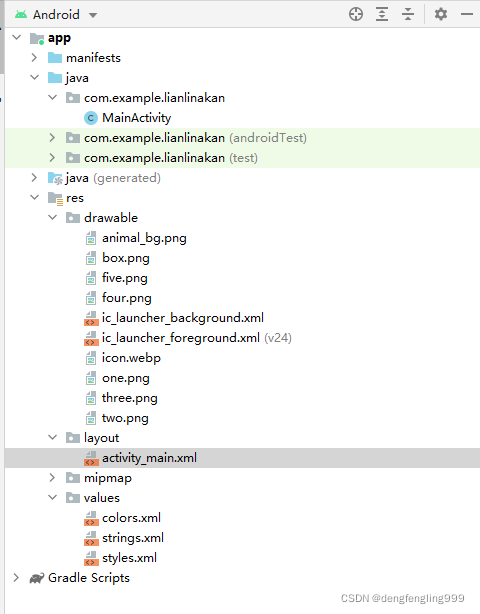This screenshot has width=480, height=614.
Task: Expand the mipmap folder
Action: tap(52, 478)
